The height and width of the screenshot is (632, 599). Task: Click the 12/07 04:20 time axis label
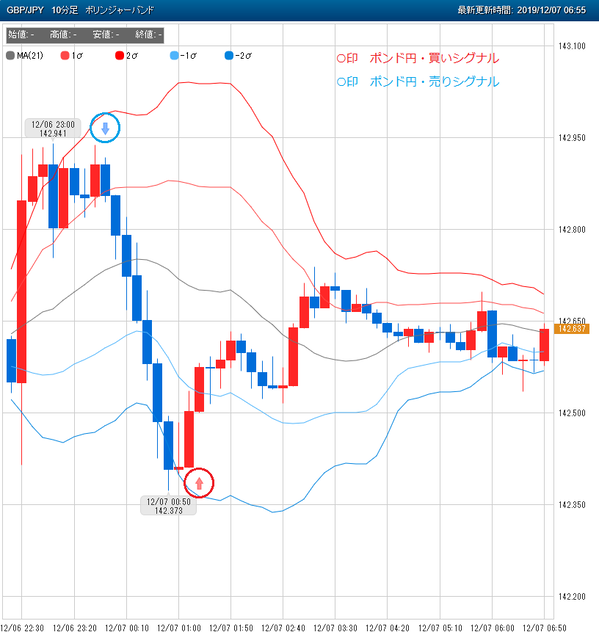pyautogui.click(x=387, y=628)
